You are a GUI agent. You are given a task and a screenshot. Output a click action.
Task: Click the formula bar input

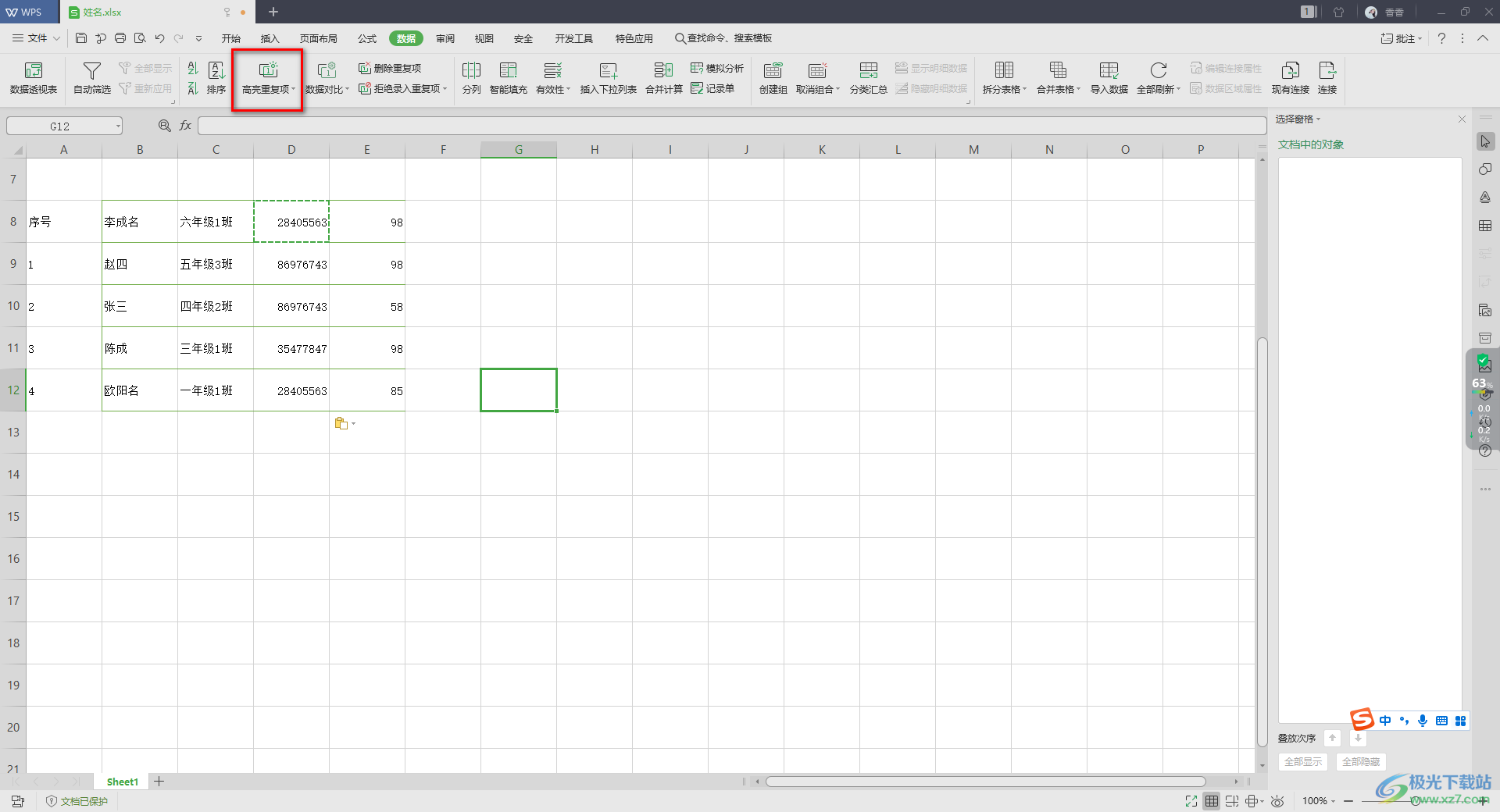pyautogui.click(x=732, y=126)
